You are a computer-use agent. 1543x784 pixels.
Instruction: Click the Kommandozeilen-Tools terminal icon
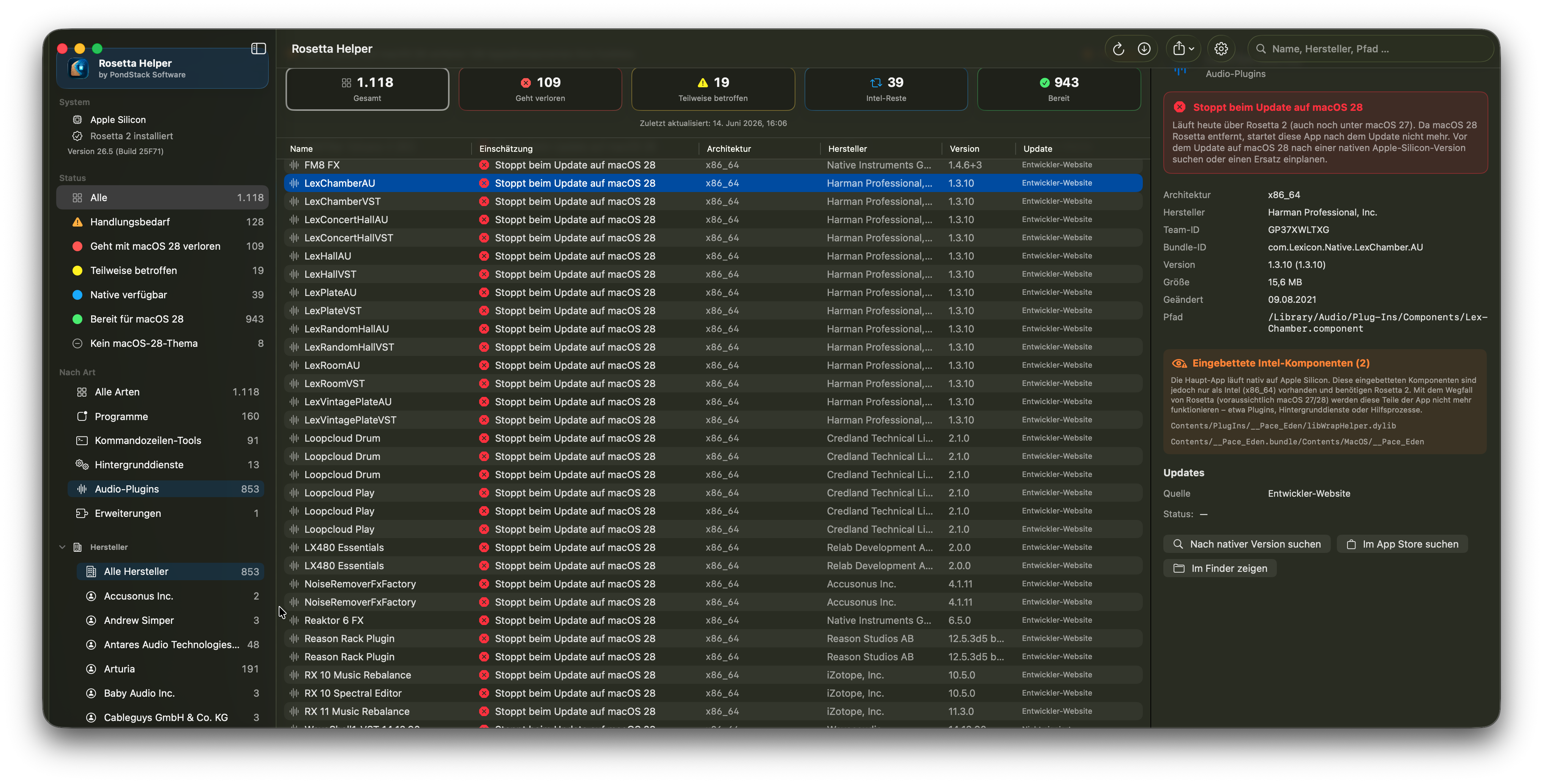pos(82,441)
